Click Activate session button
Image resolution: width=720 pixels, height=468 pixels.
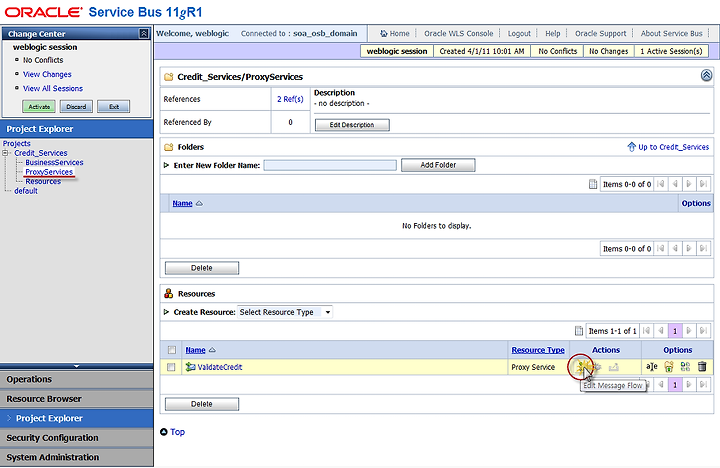39,107
